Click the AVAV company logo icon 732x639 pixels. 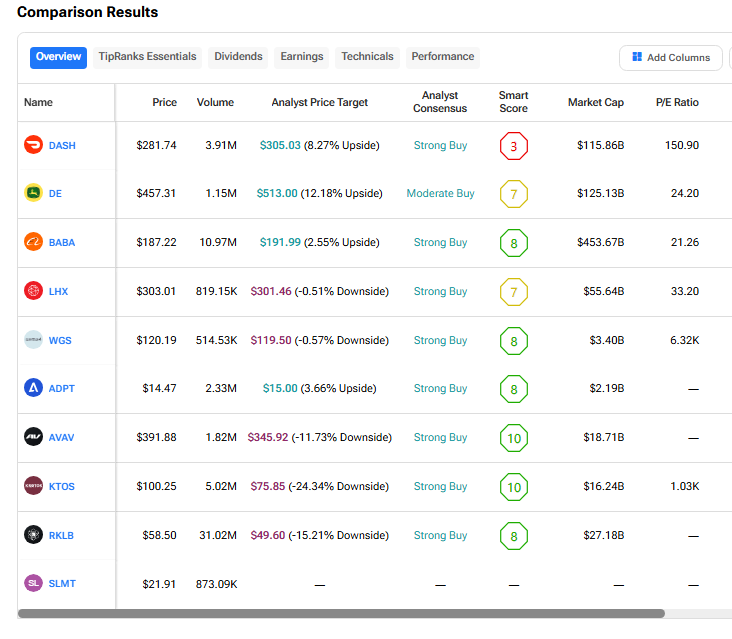[34, 437]
